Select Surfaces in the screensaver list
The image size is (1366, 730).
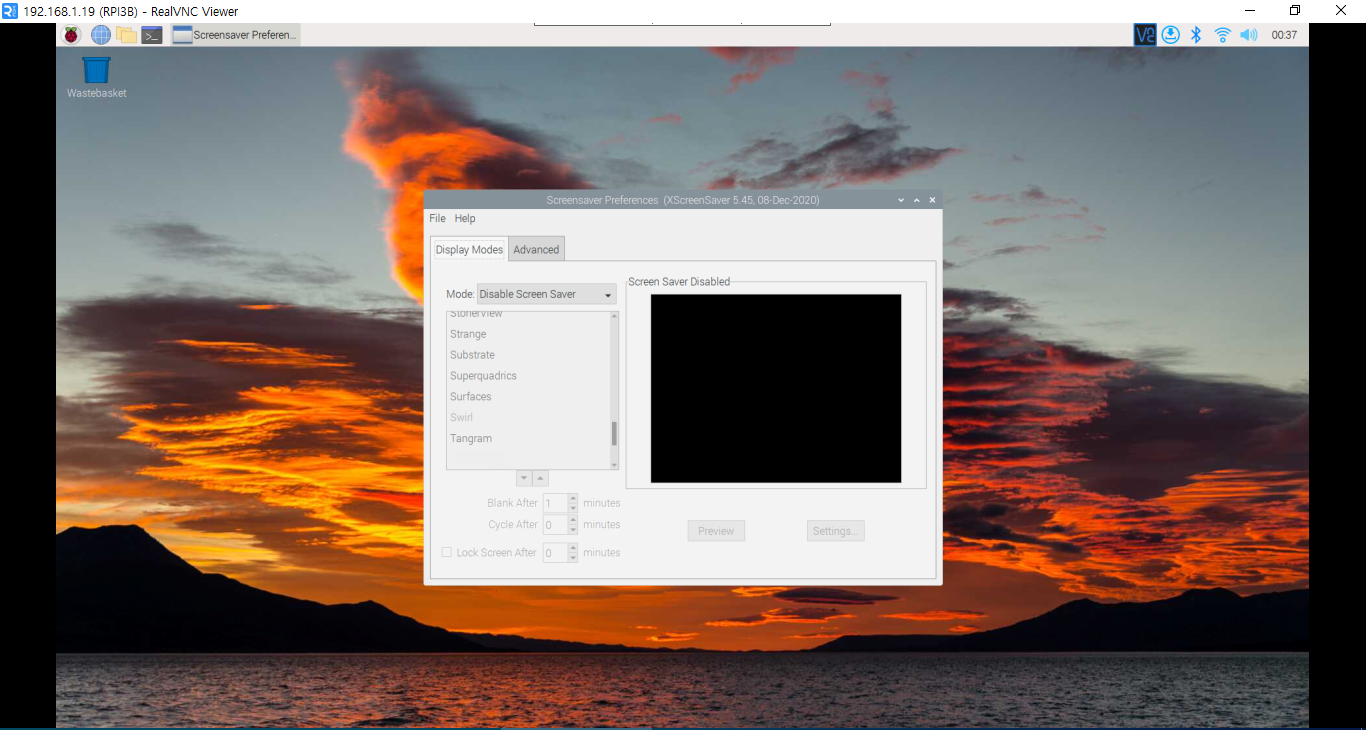click(530, 397)
